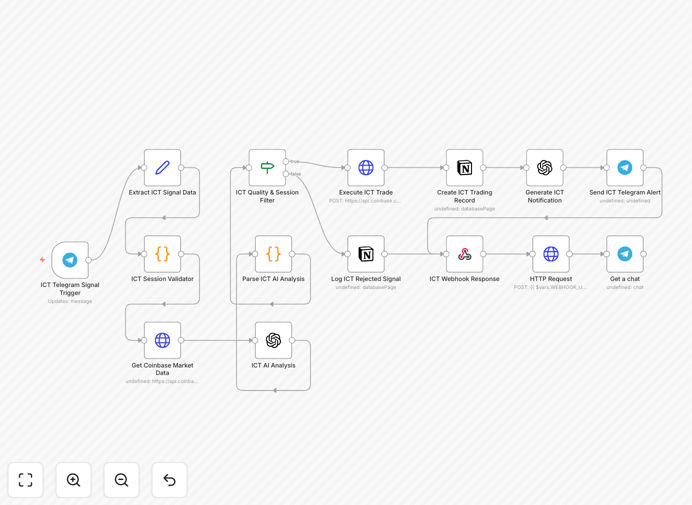The width and height of the screenshot is (692, 505).
Task: Fit workflow to view button
Action: point(26,480)
